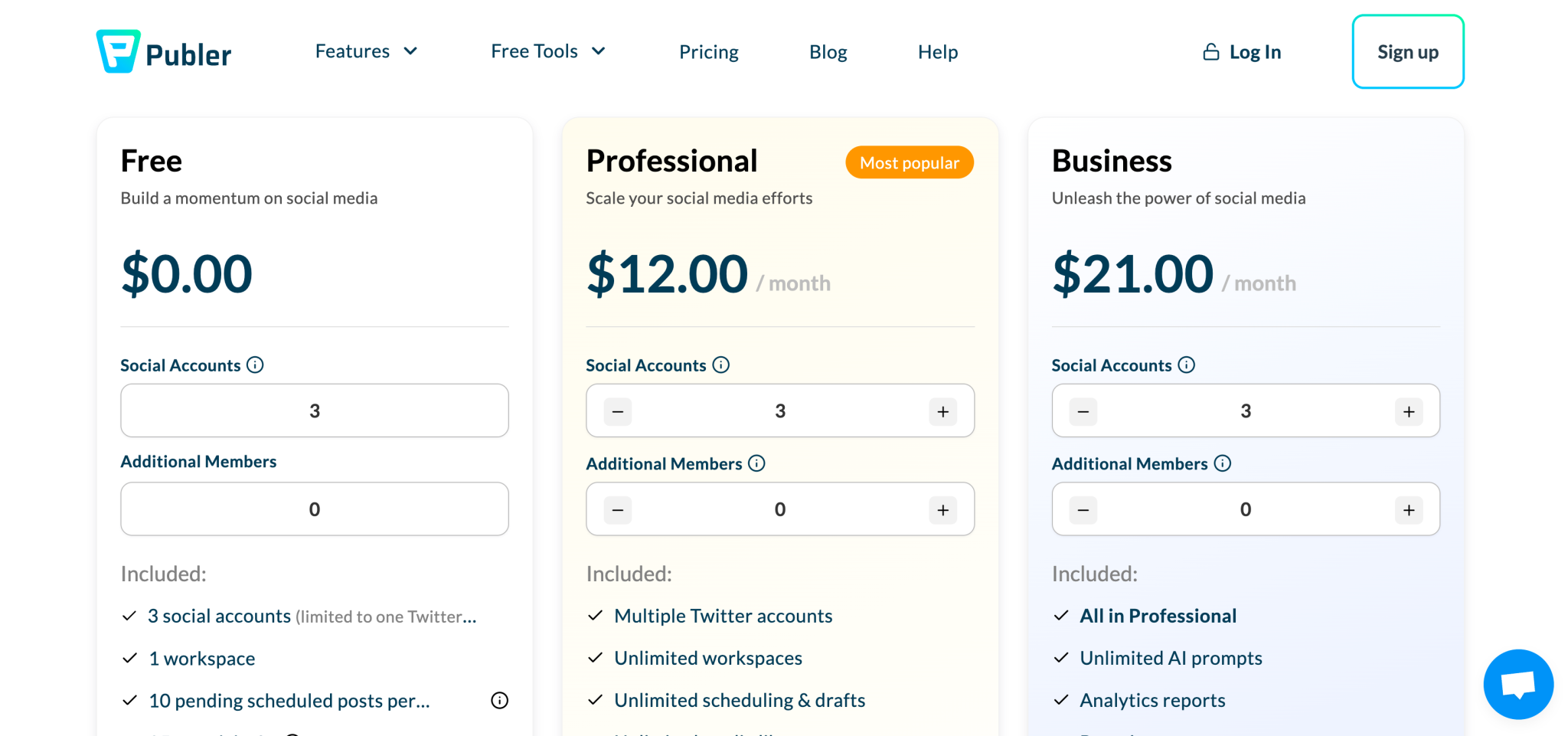Expand the Free Tools dropdown
This screenshot has width=1568, height=736.
point(547,51)
